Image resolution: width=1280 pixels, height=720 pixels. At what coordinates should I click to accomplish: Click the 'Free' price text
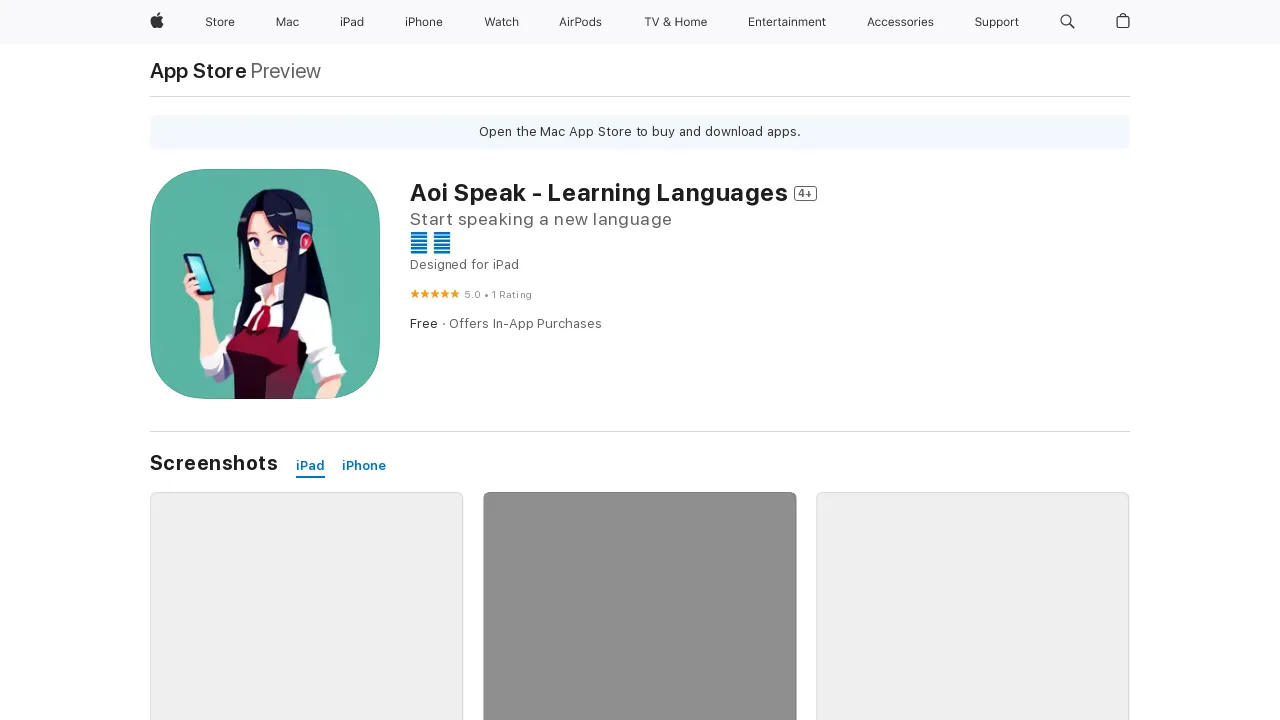click(x=424, y=324)
